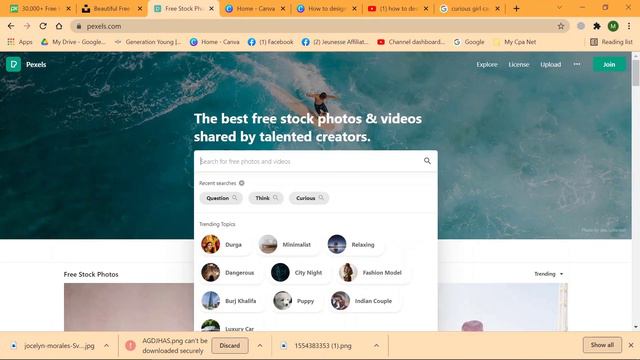
Task: Clear recent searches with the X icon
Action: 242,183
